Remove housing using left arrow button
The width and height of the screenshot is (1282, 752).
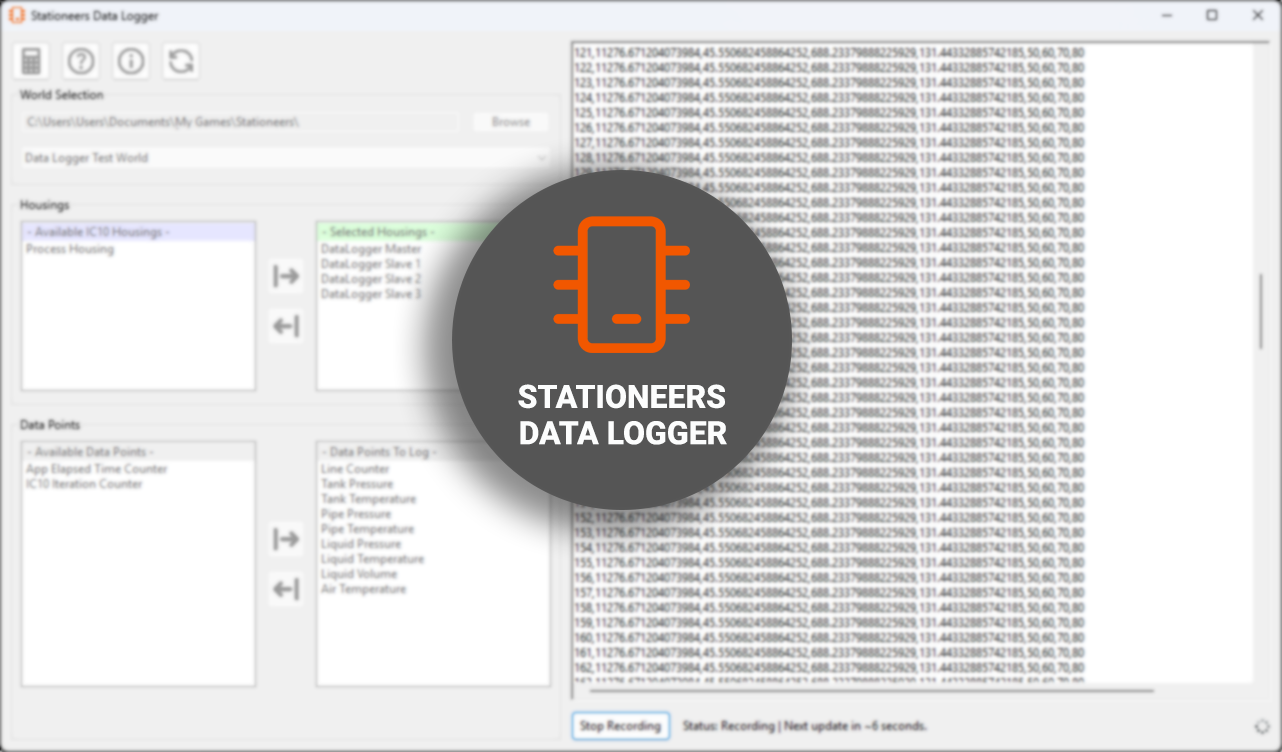pyautogui.click(x=286, y=327)
